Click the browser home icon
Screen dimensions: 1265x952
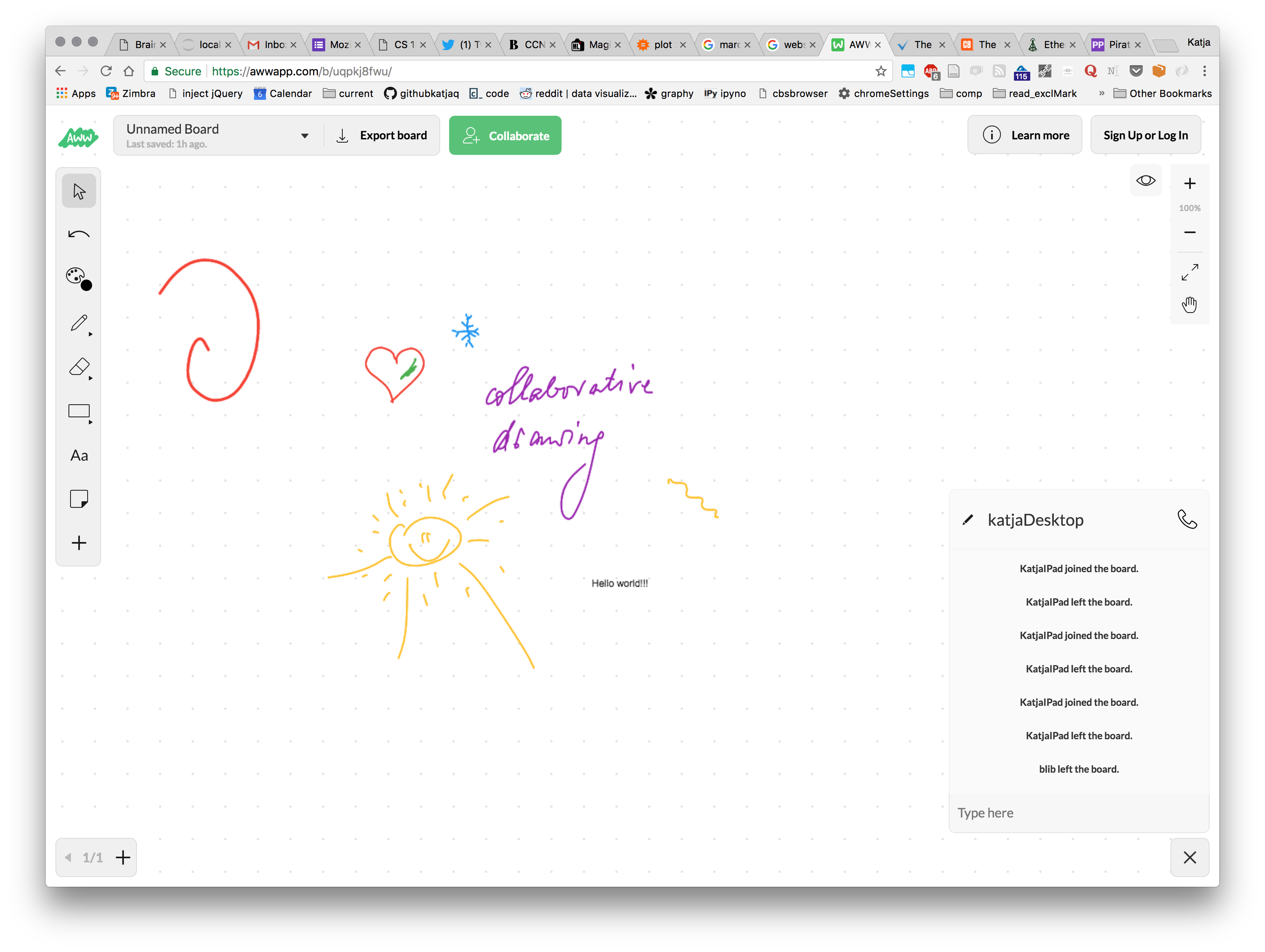pyautogui.click(x=129, y=71)
